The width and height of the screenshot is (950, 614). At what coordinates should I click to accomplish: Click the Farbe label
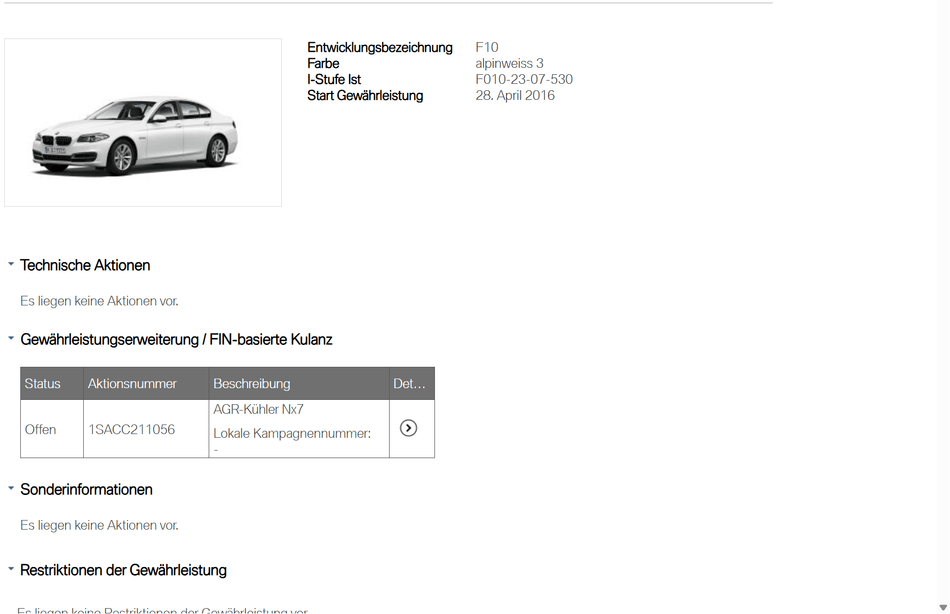pos(323,63)
